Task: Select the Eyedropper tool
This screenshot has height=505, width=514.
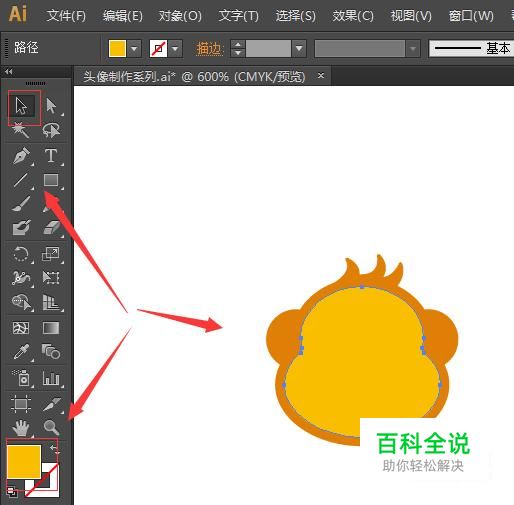Action: tap(21, 352)
